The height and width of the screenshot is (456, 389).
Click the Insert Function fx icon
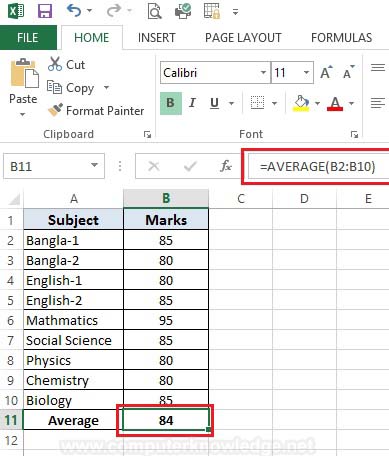click(226, 166)
